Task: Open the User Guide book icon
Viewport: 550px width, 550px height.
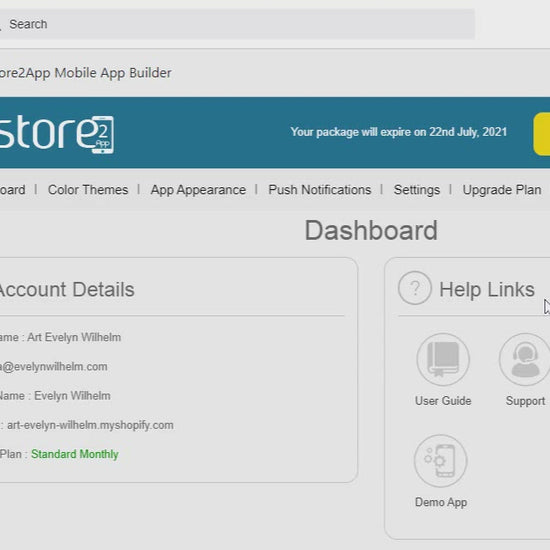Action: click(443, 360)
